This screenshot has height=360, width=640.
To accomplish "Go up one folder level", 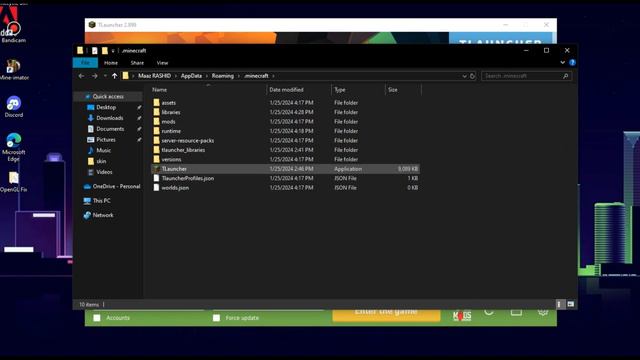I will tap(114, 76).
